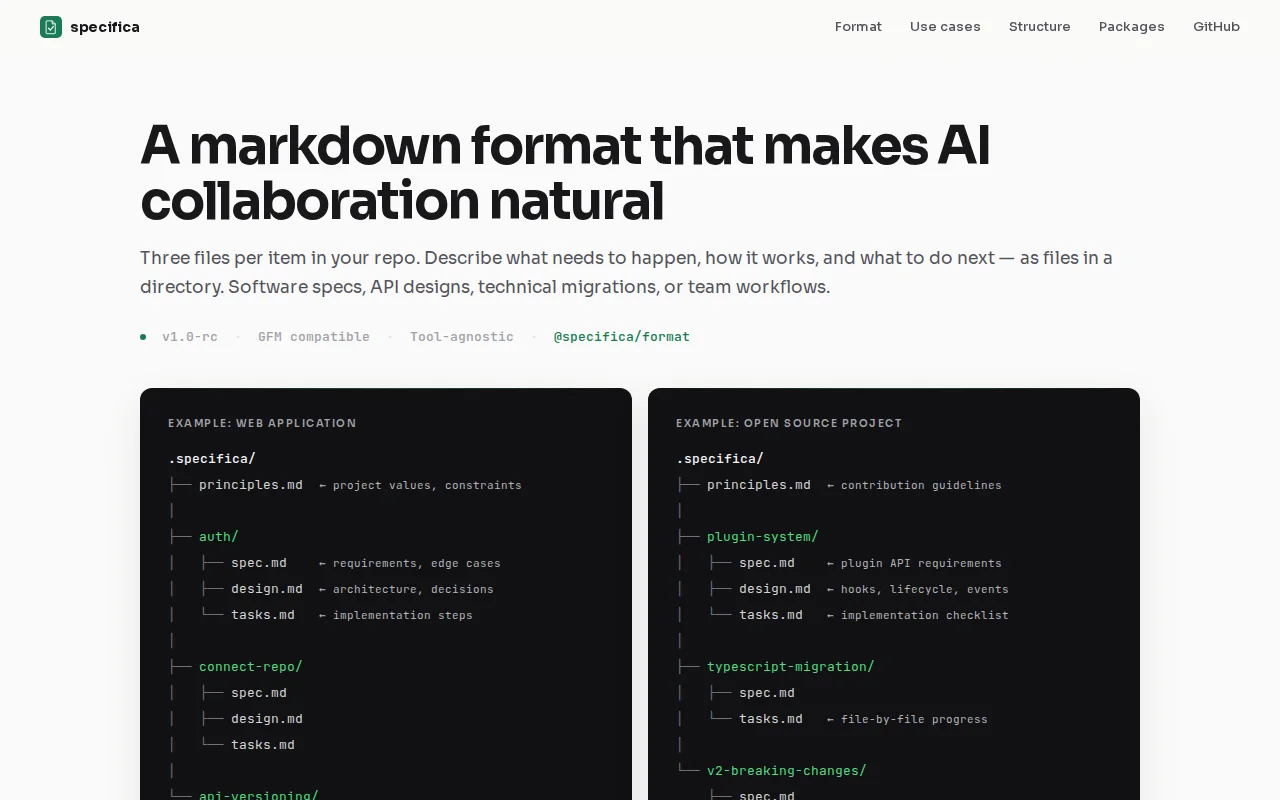The height and width of the screenshot is (800, 1280).
Task: Select spec.md under typescript-migration/
Action: click(767, 693)
